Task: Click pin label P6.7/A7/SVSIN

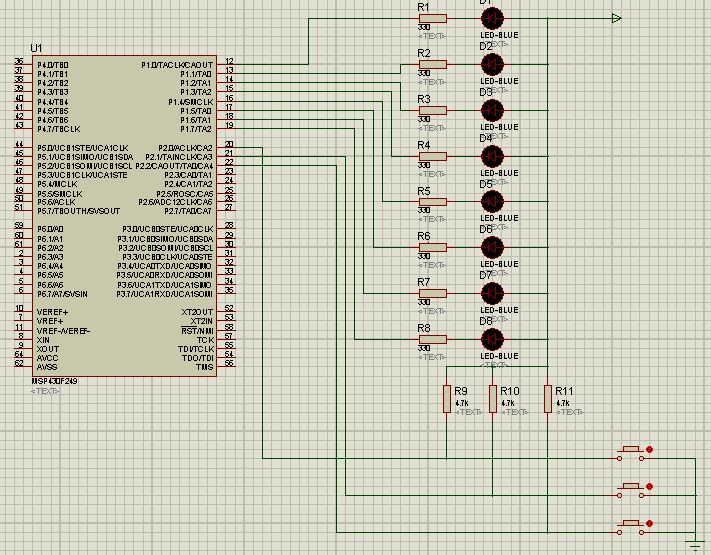Action: click(62, 294)
